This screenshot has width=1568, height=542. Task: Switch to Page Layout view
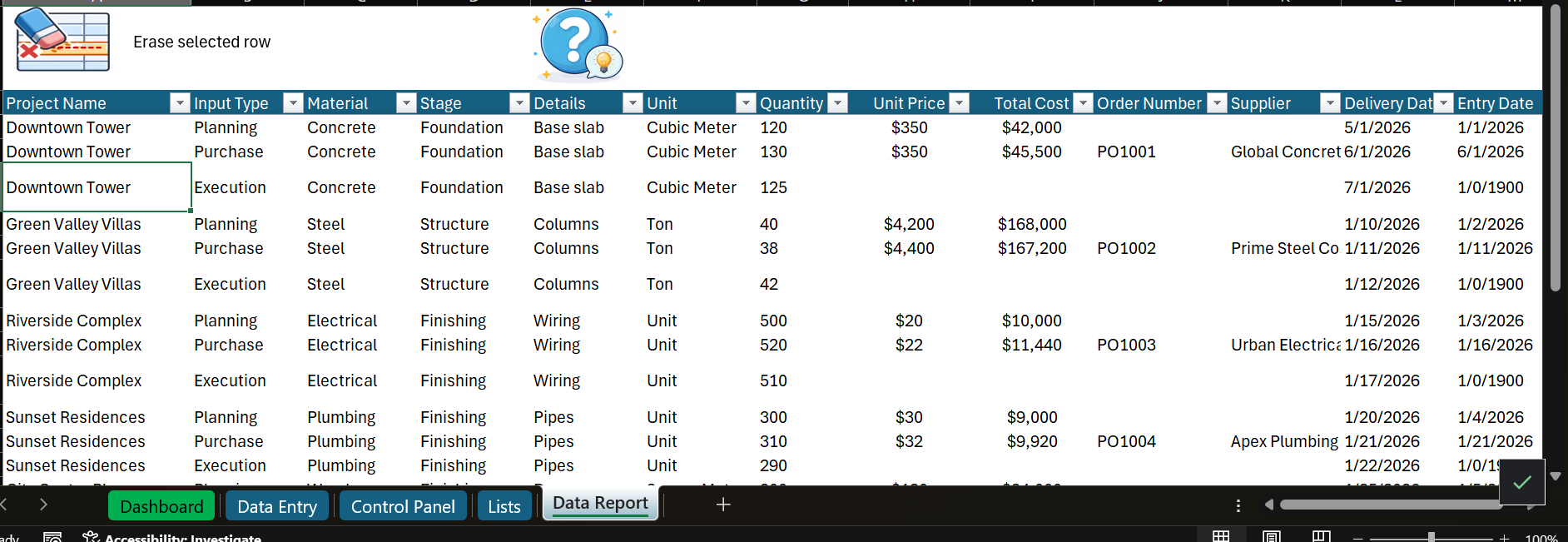(1271, 536)
